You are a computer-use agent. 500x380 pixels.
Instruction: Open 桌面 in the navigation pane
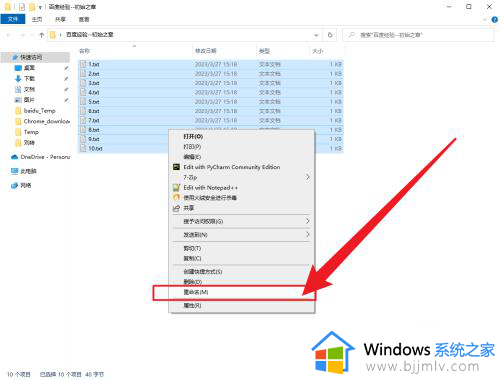click(x=29, y=68)
